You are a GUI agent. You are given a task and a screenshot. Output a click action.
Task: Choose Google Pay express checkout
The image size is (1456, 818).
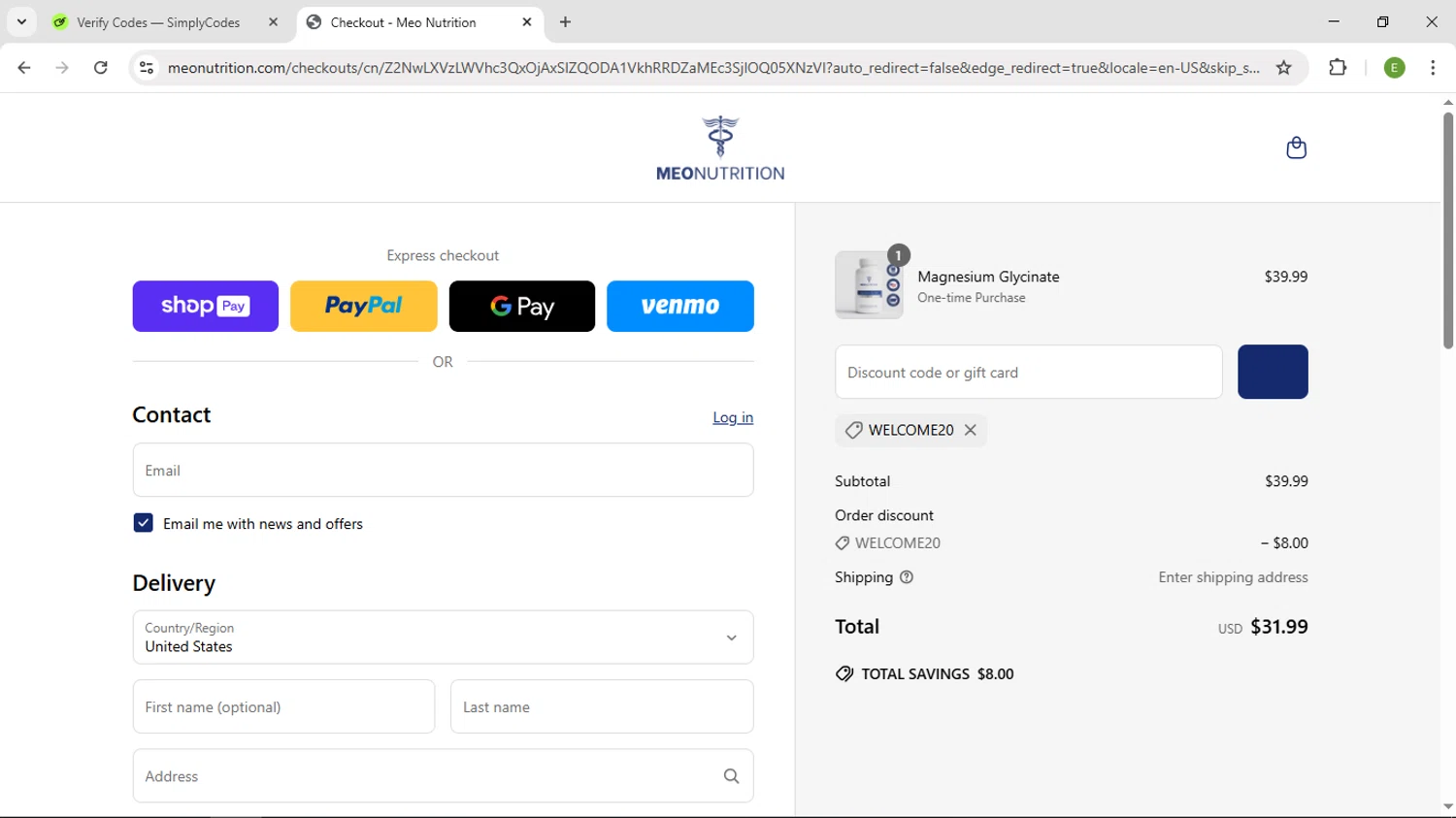522,307
